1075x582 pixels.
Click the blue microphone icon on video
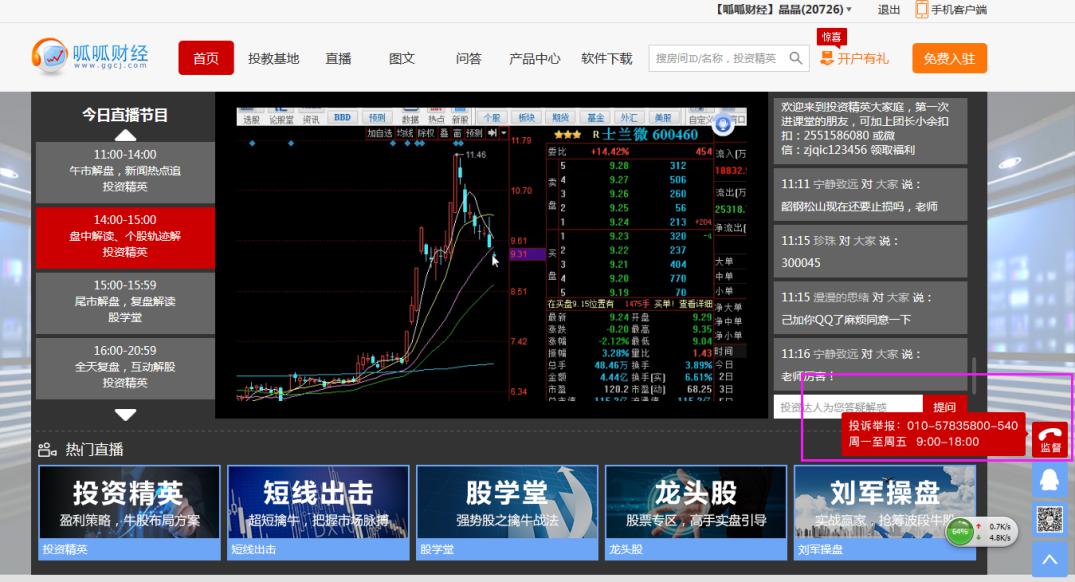(x=723, y=125)
